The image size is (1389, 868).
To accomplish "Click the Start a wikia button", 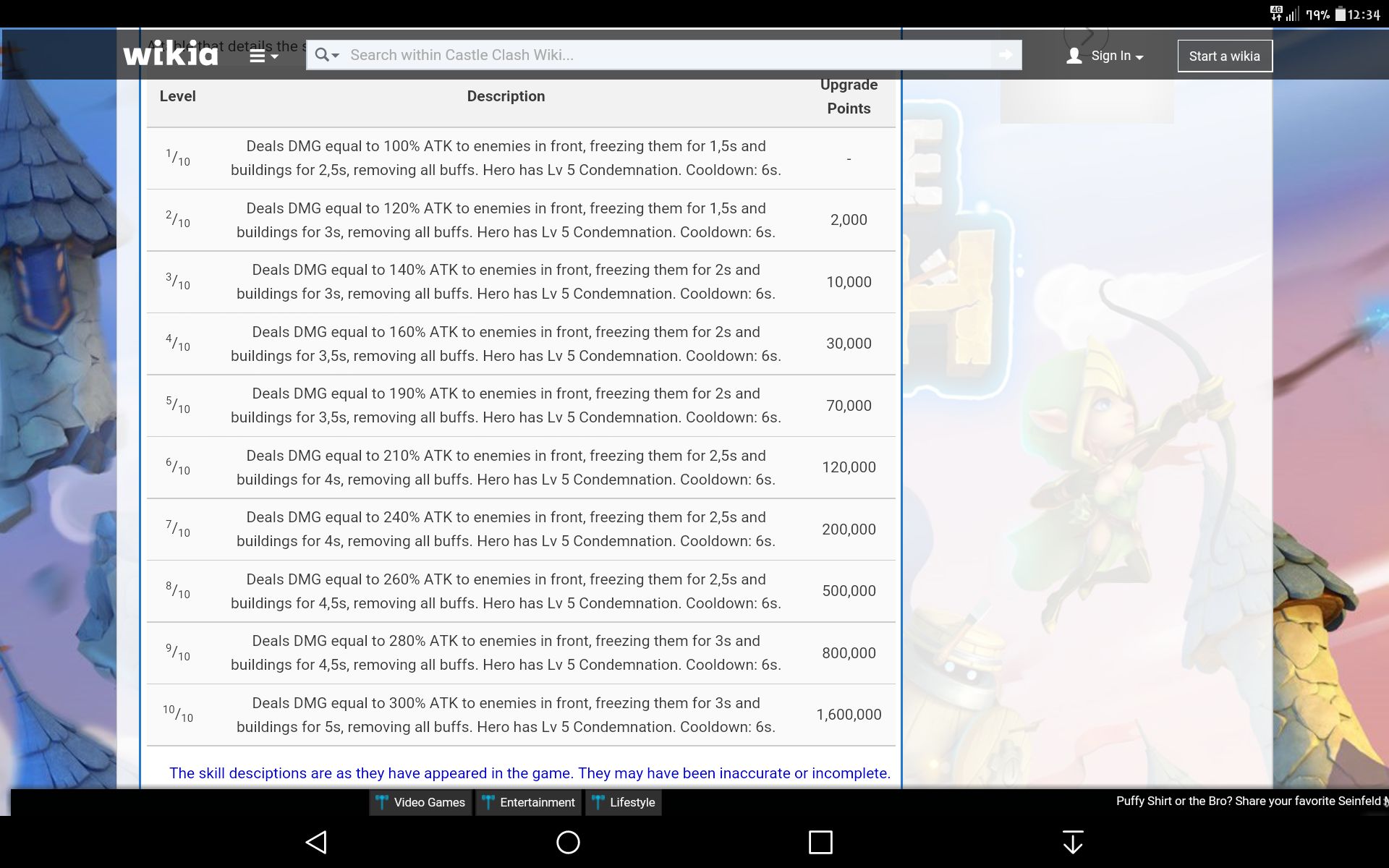I will coord(1225,56).
